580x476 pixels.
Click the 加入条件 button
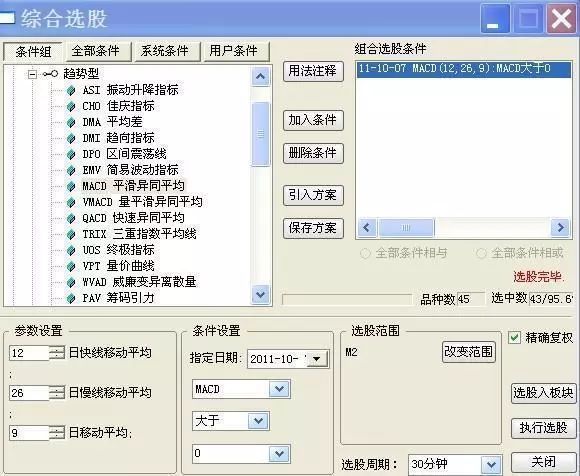click(313, 120)
